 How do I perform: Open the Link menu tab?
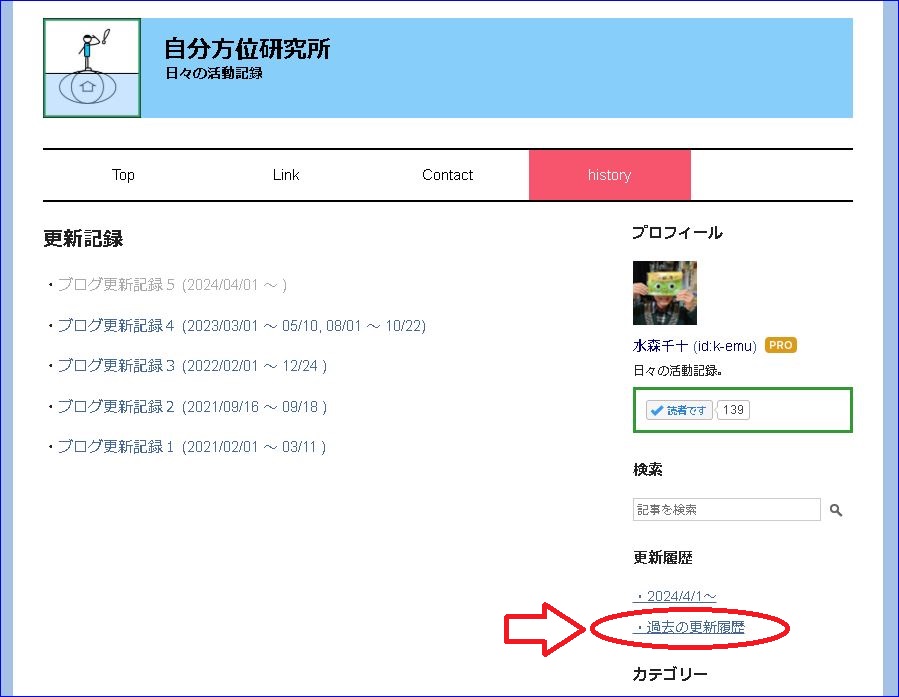click(x=286, y=175)
